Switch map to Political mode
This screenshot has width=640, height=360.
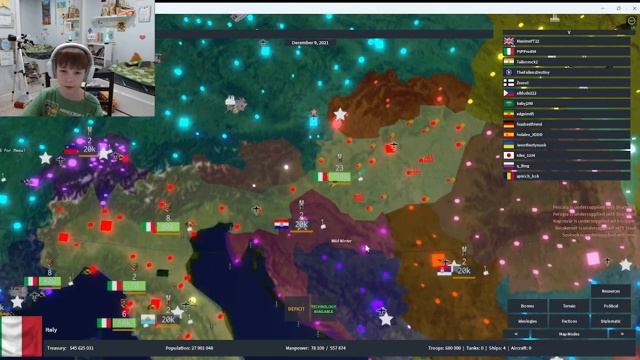pos(611,306)
